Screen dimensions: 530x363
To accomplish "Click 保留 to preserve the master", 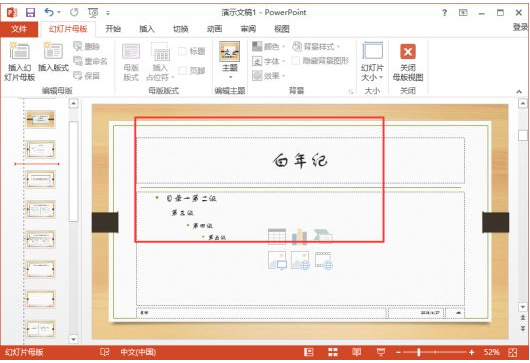I will point(87,76).
